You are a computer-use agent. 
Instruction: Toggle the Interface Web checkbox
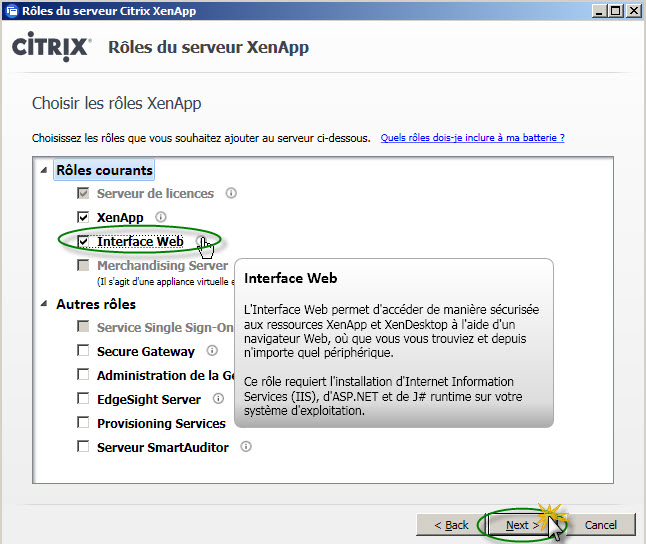[x=83, y=241]
